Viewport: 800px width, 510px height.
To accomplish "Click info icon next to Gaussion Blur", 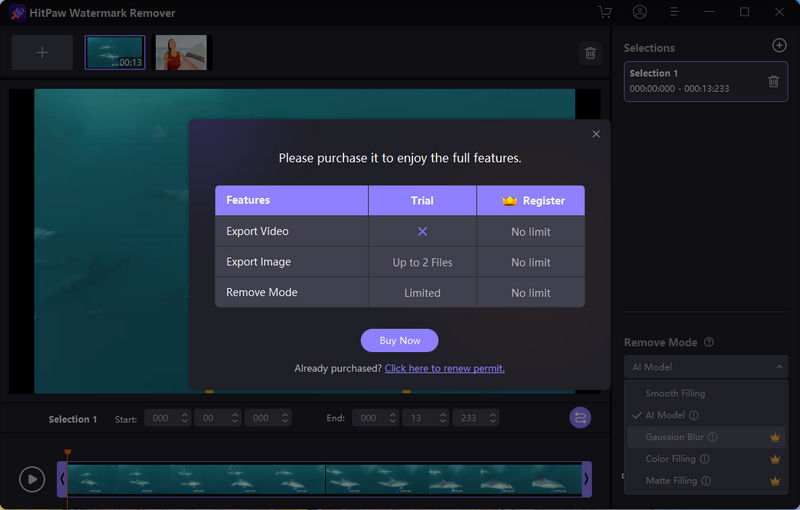I will [x=713, y=437].
